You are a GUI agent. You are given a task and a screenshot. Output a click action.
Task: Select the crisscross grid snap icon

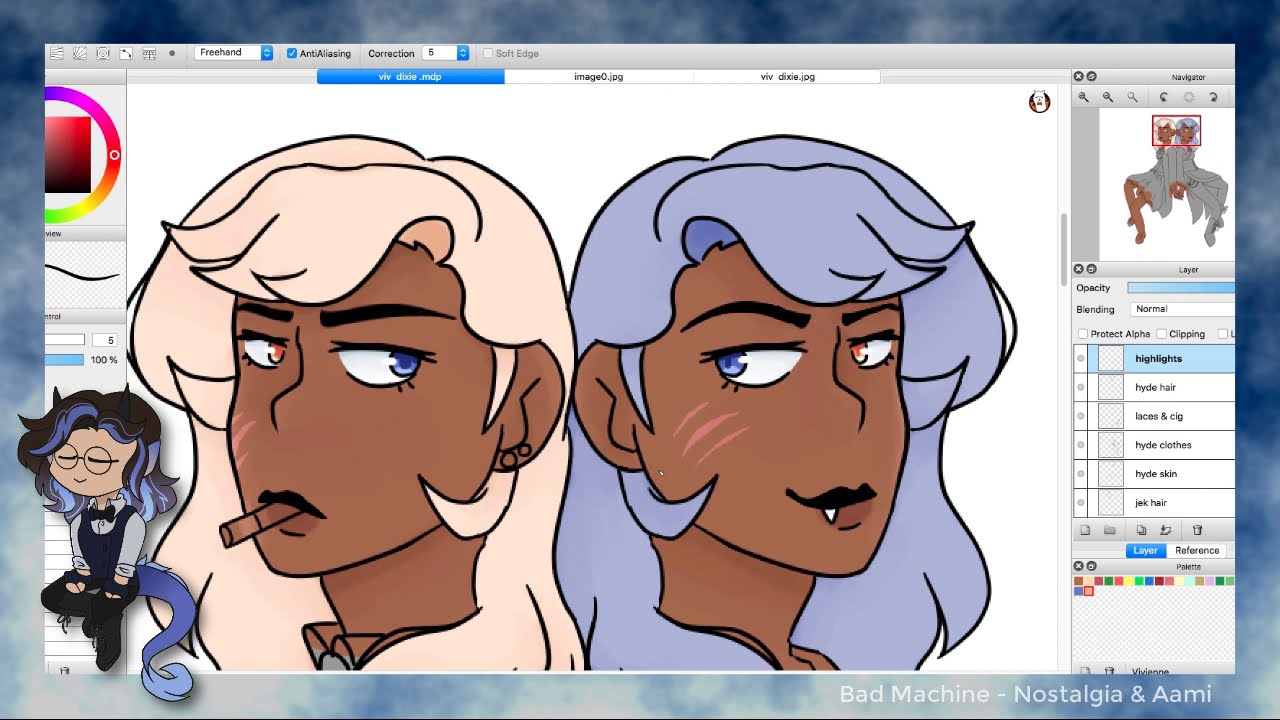(x=149, y=53)
